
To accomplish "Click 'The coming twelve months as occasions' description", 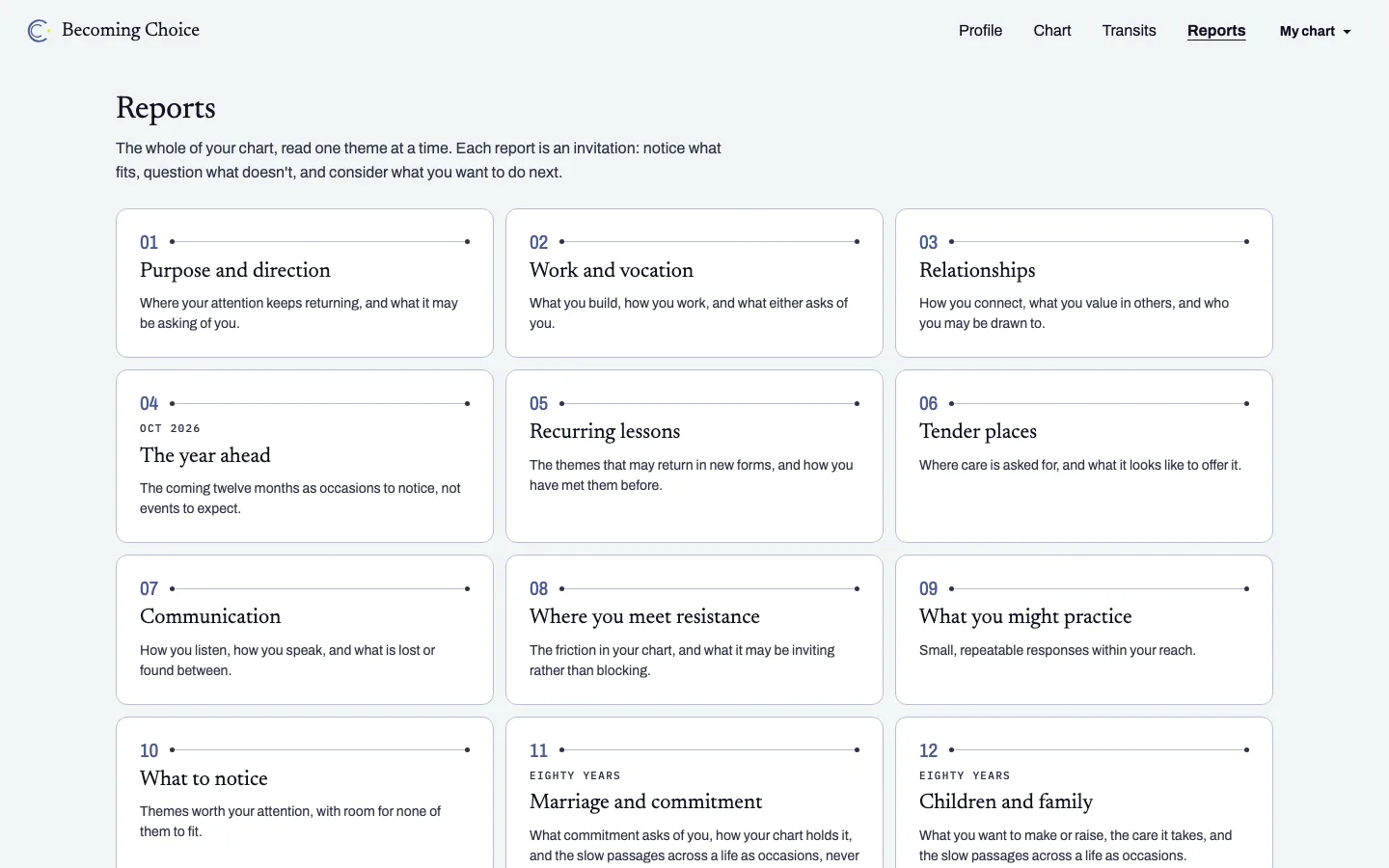I will 300,498.
